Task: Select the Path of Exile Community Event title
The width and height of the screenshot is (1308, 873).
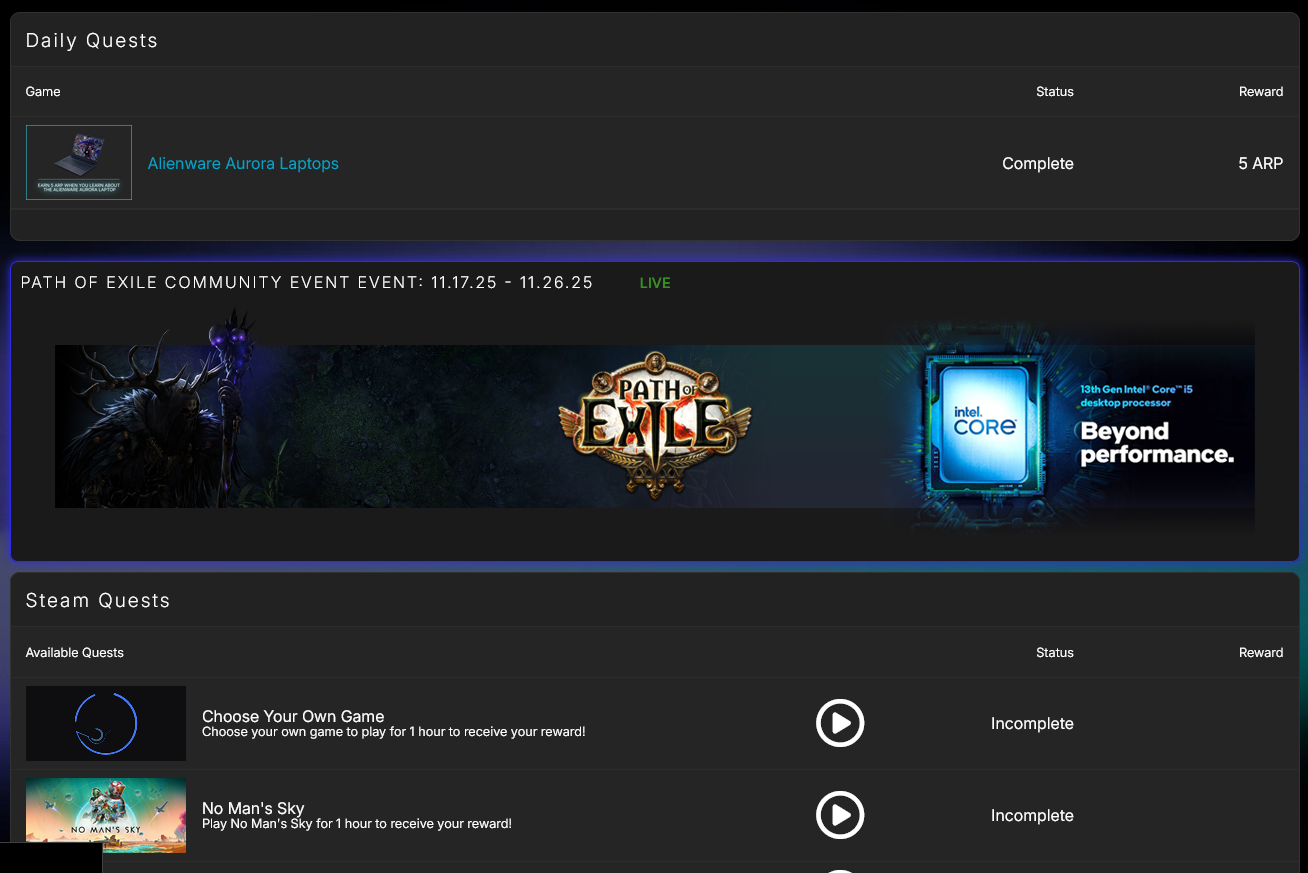Action: (x=307, y=283)
